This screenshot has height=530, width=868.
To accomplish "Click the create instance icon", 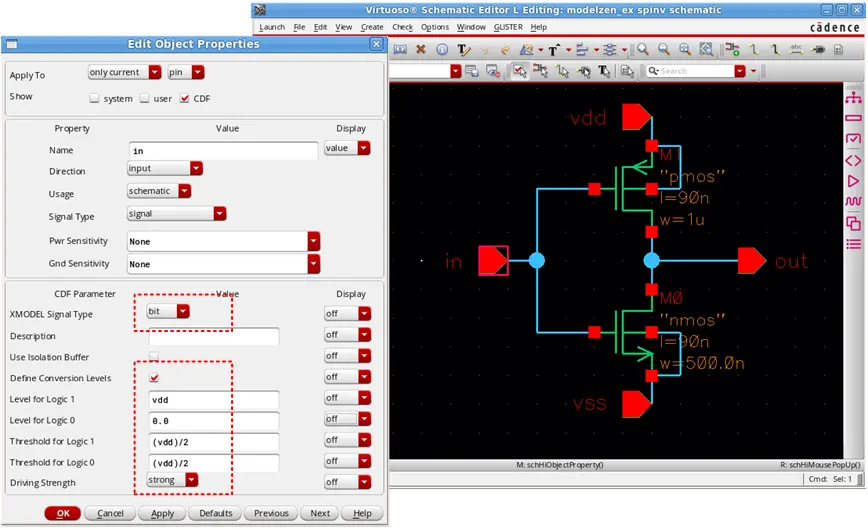I will pos(732,49).
